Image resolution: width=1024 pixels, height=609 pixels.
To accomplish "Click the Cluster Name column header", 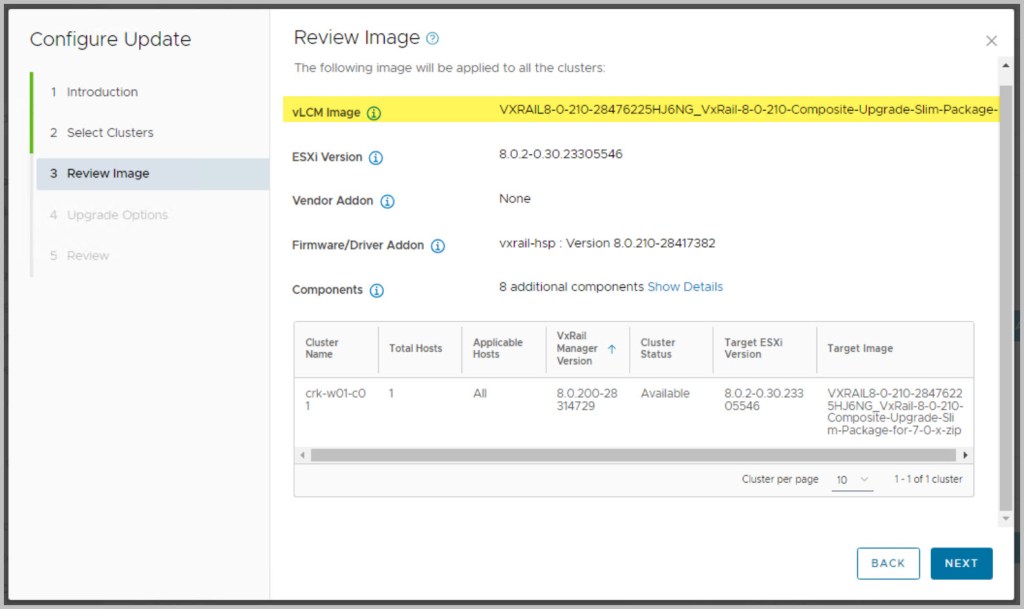I will [x=322, y=349].
